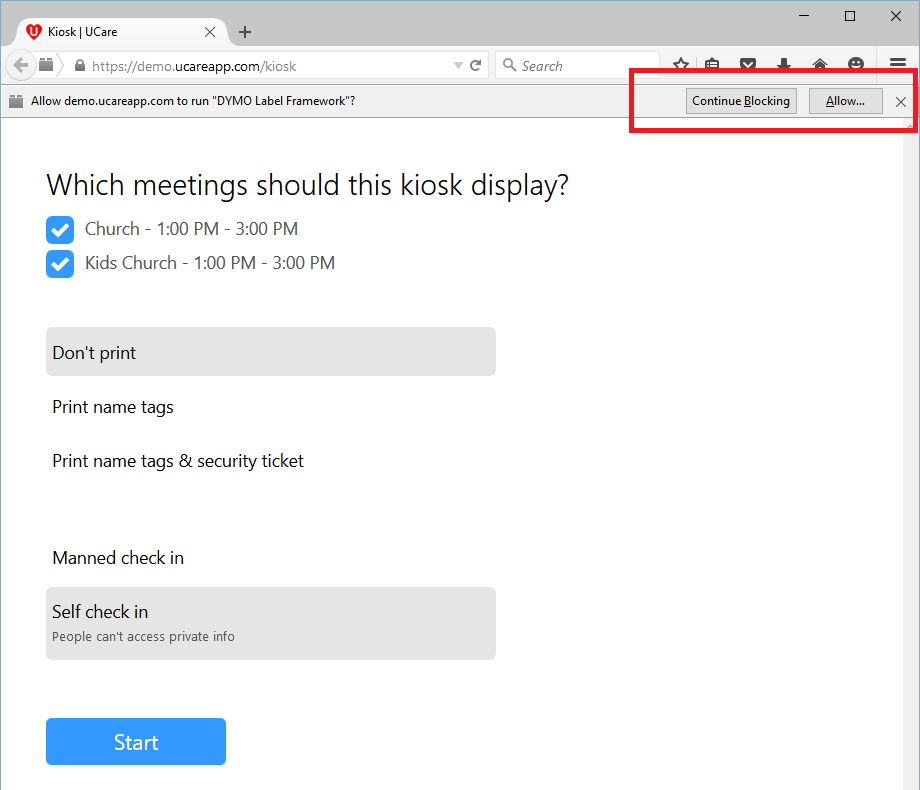Save page to Pocket

coord(747,65)
